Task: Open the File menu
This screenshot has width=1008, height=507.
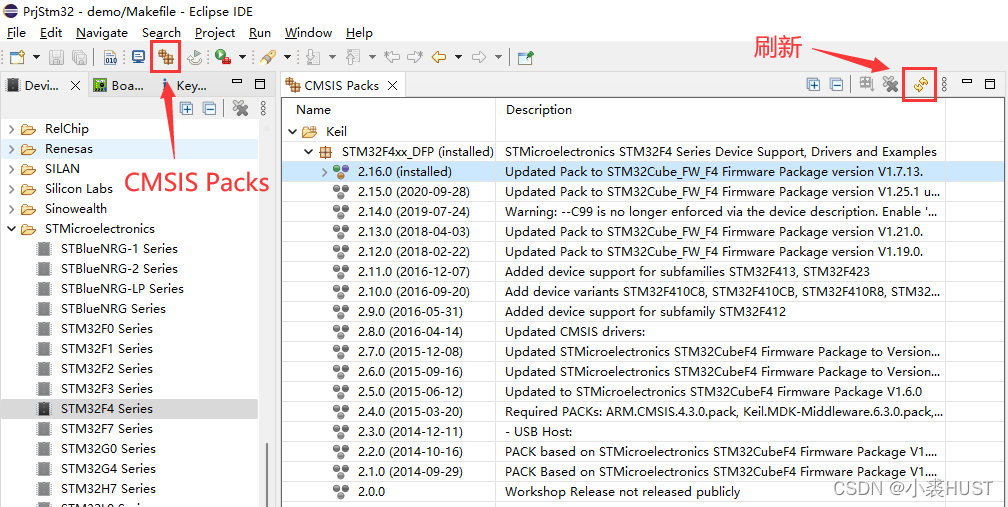Action: click(x=16, y=33)
